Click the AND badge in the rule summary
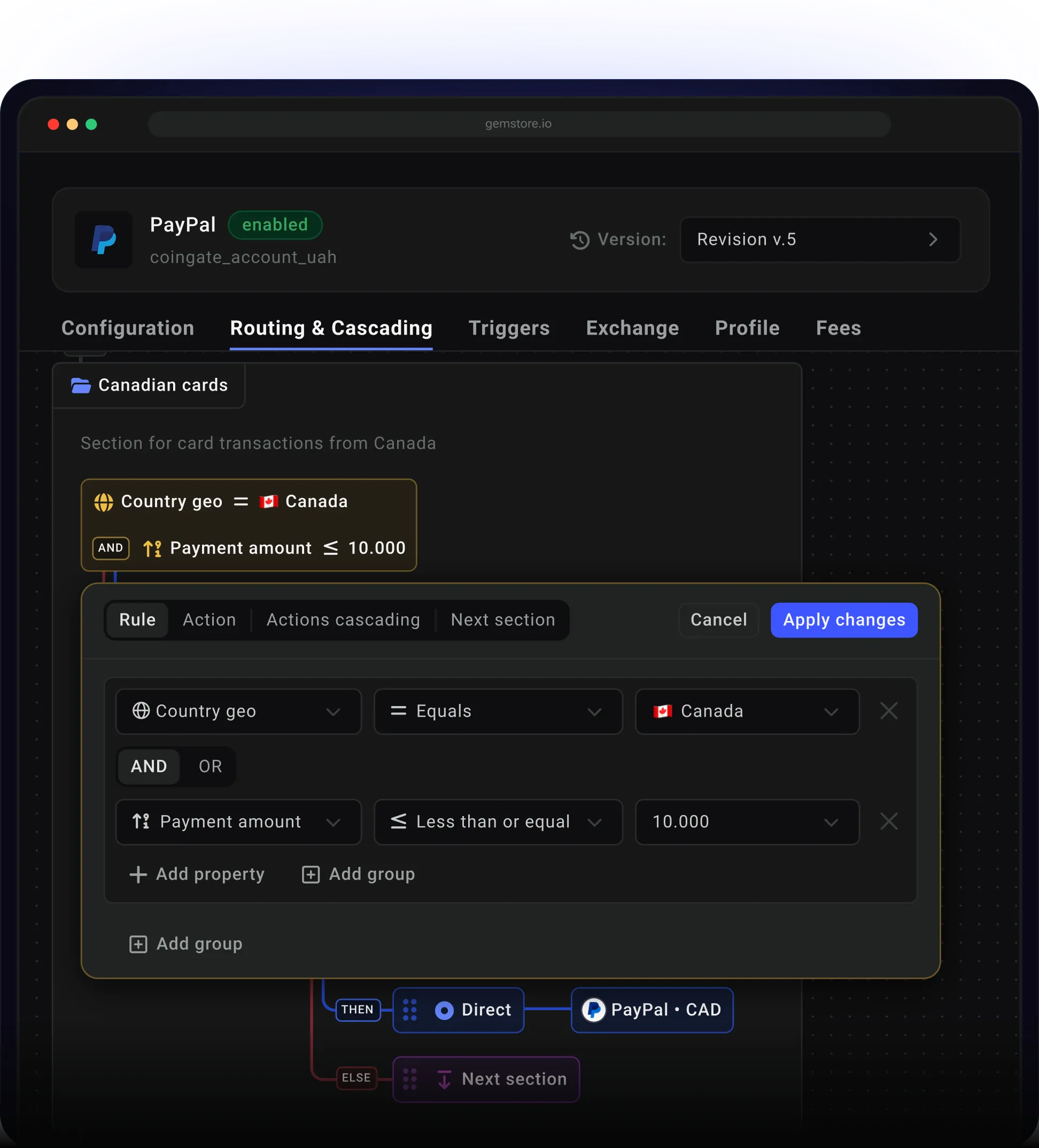The height and width of the screenshot is (1148, 1039). (x=111, y=548)
